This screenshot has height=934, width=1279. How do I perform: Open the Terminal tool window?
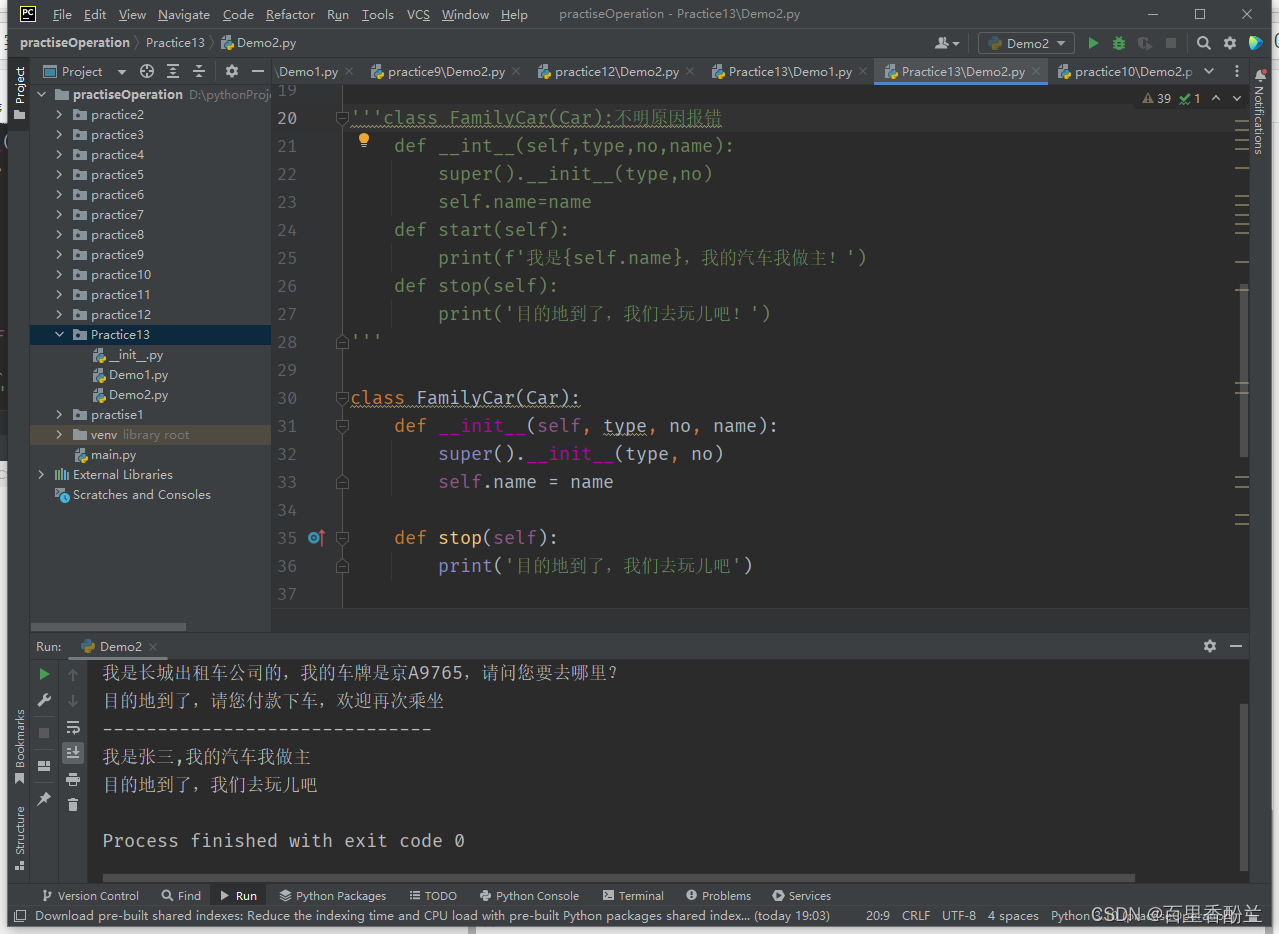click(x=633, y=896)
